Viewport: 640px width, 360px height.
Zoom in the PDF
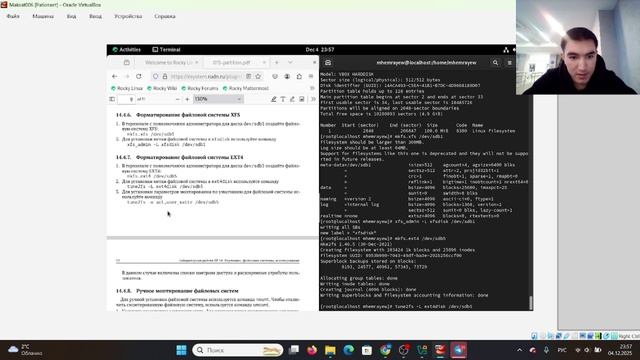click(187, 99)
